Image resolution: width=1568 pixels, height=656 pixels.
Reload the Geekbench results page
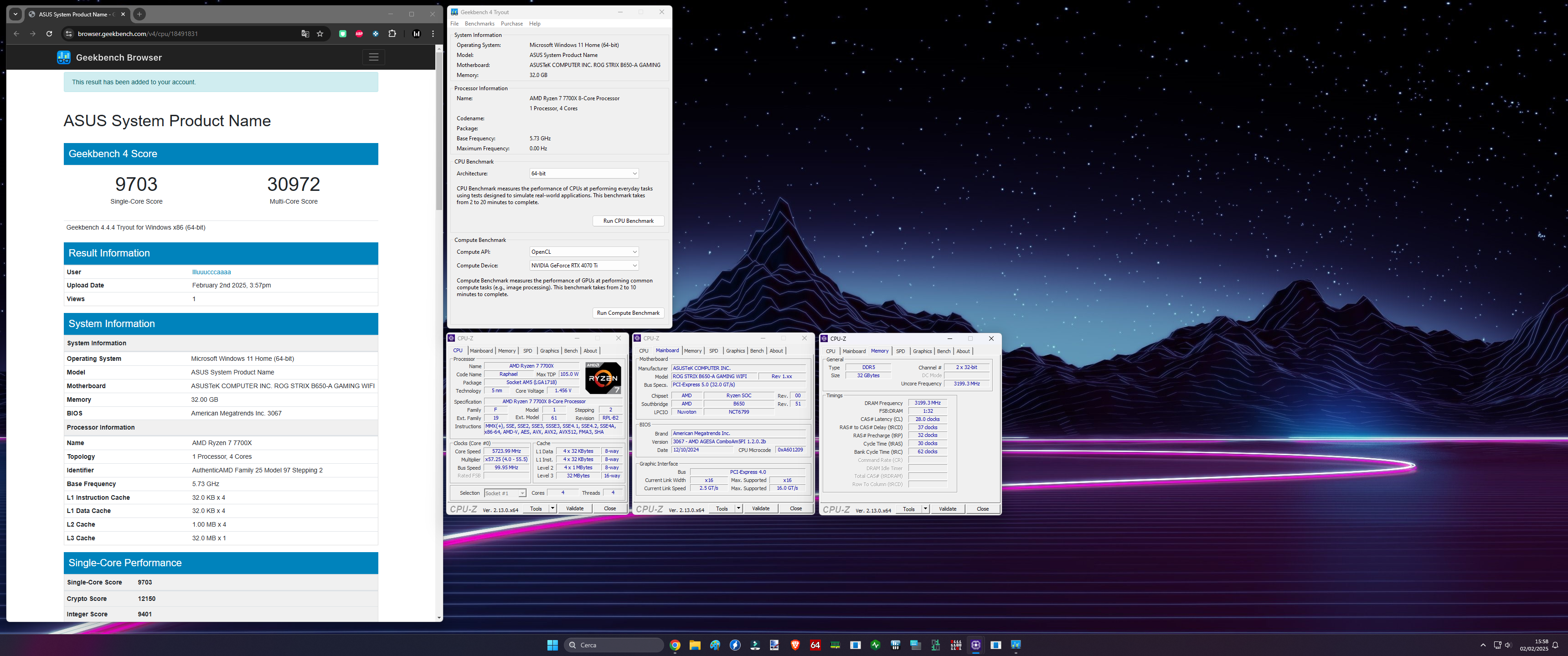click(49, 33)
